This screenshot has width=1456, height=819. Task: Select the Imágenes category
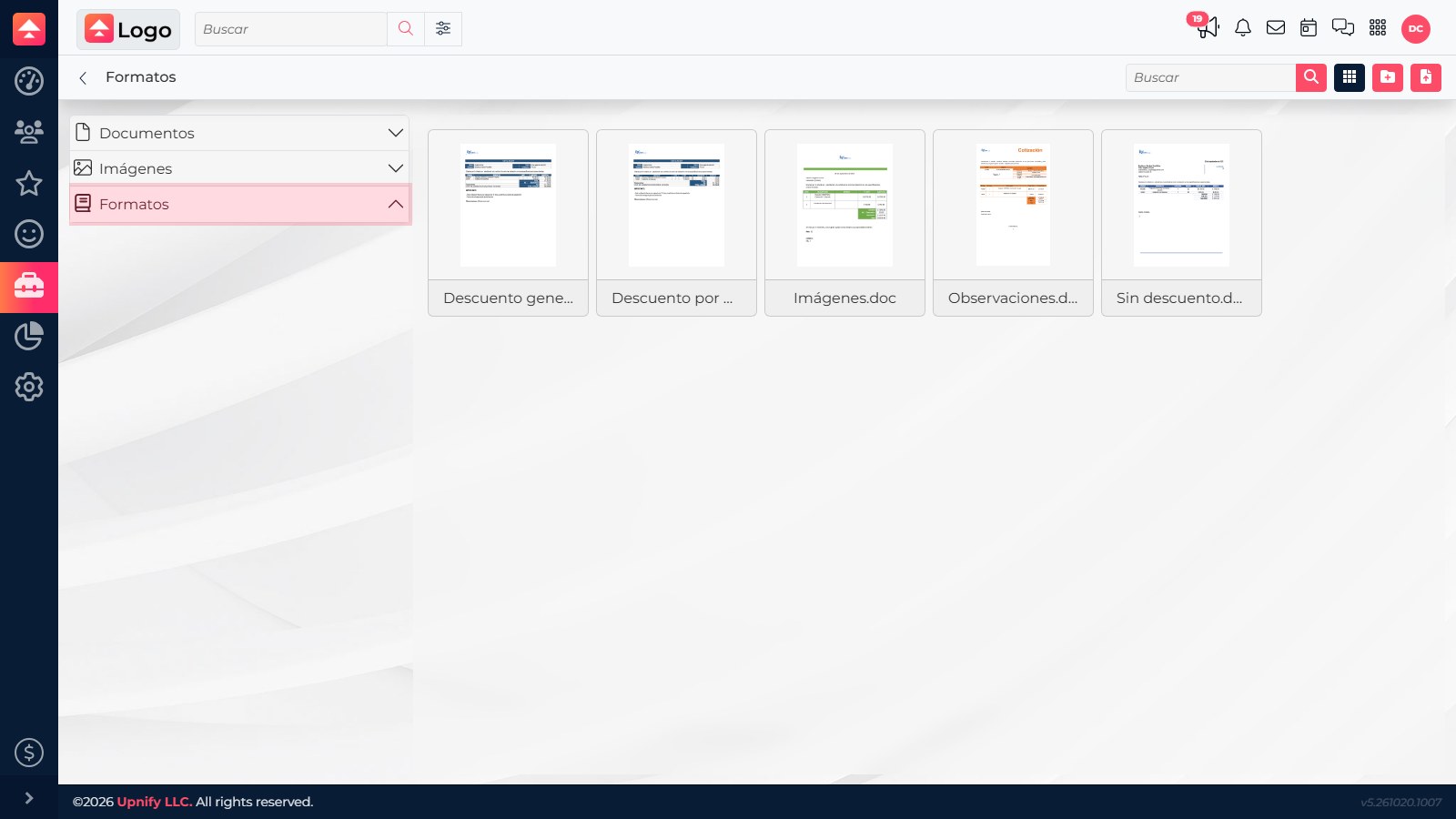[239, 168]
